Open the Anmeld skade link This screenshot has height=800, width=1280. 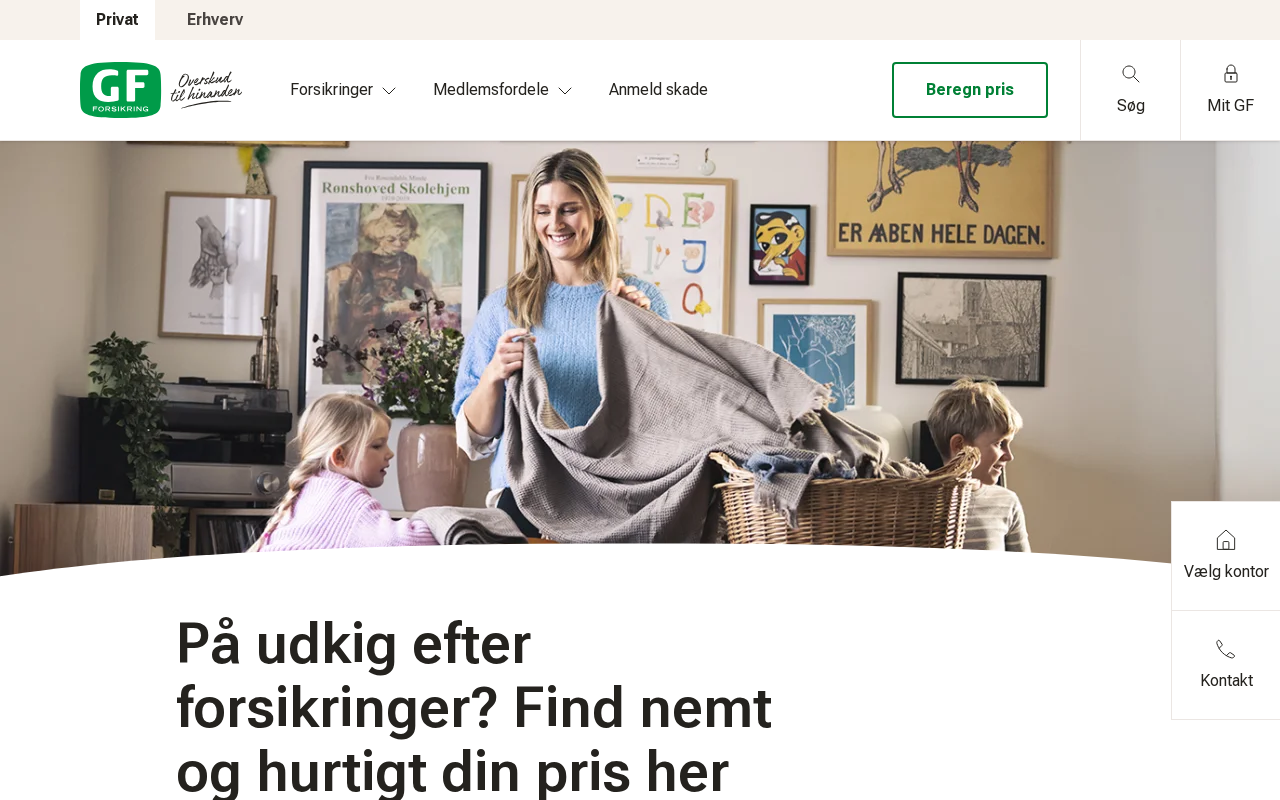coord(658,90)
